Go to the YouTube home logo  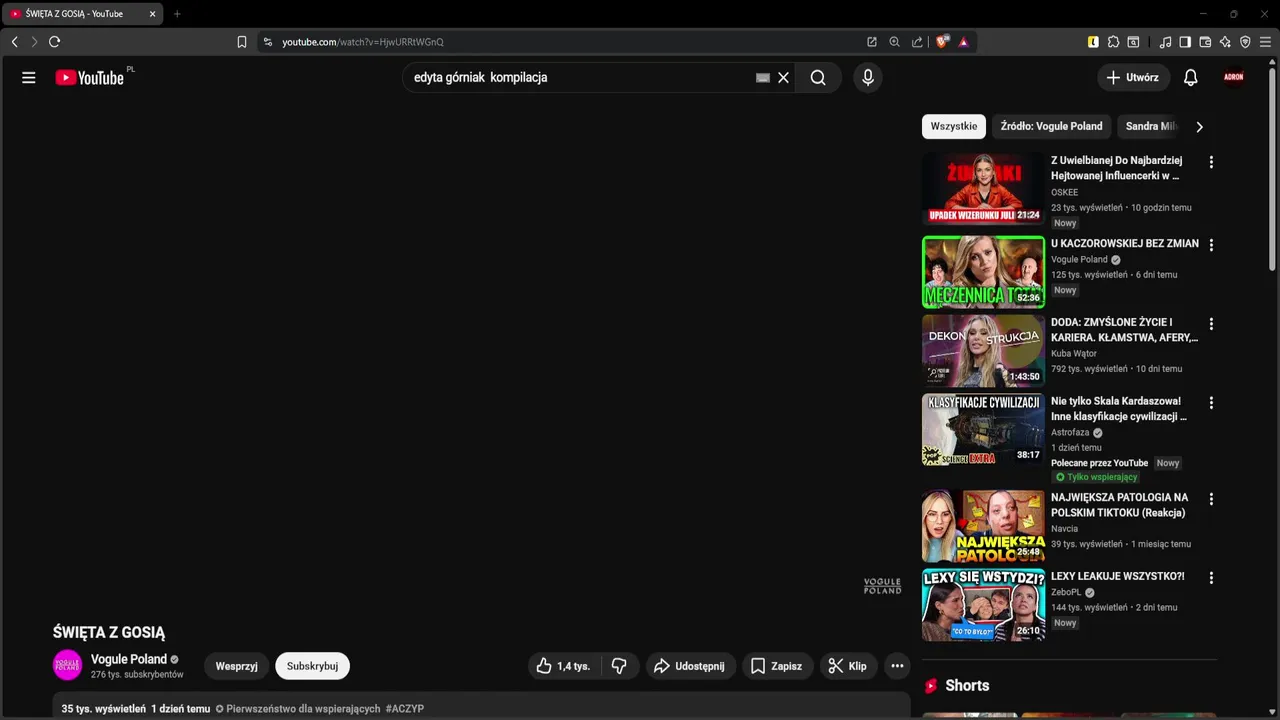tap(90, 77)
